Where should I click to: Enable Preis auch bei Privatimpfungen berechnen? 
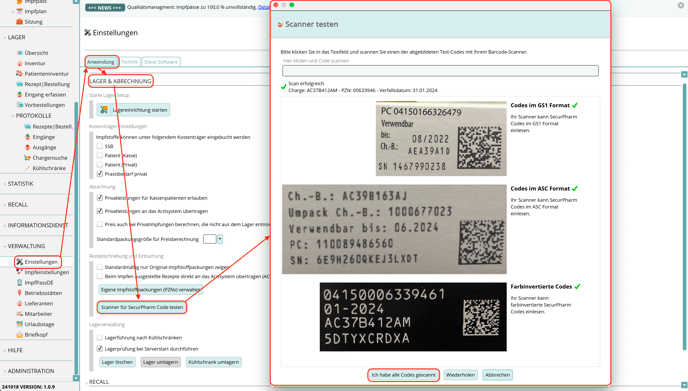(100, 224)
